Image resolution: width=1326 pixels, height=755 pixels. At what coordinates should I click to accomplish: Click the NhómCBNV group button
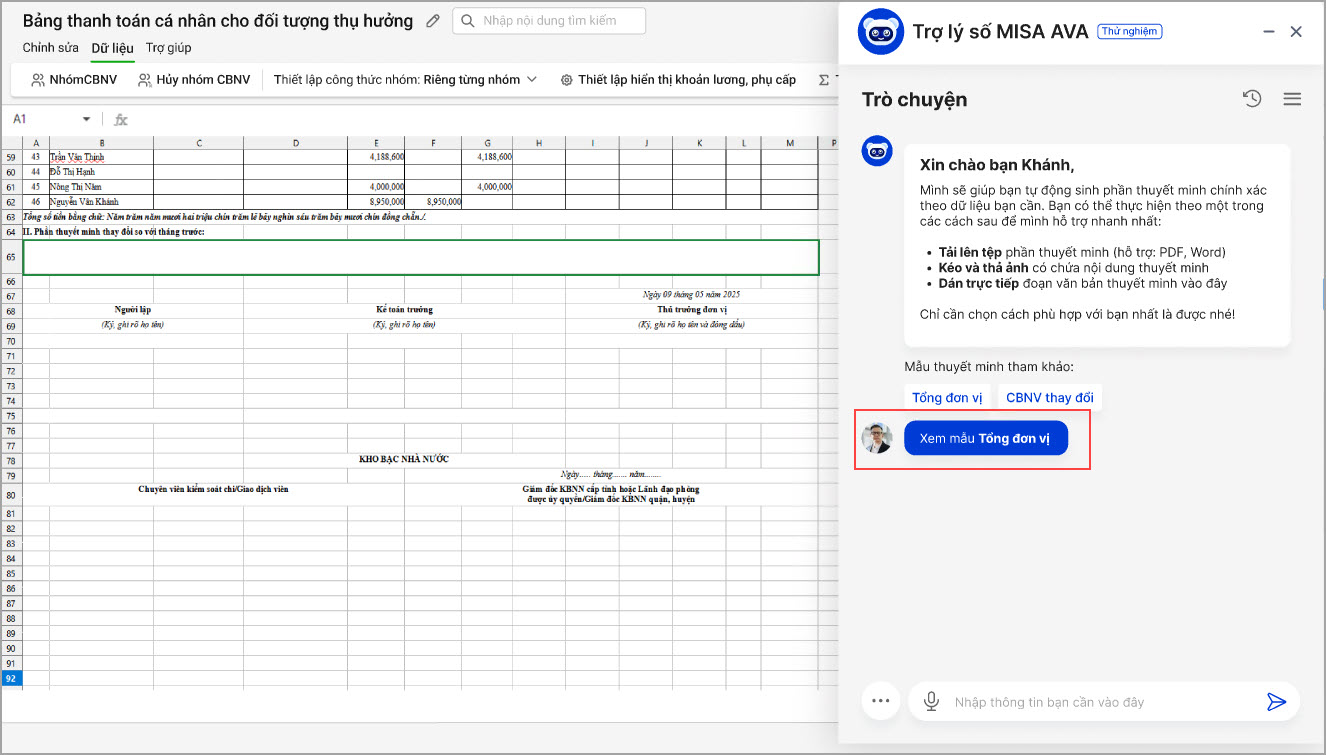tap(74, 80)
